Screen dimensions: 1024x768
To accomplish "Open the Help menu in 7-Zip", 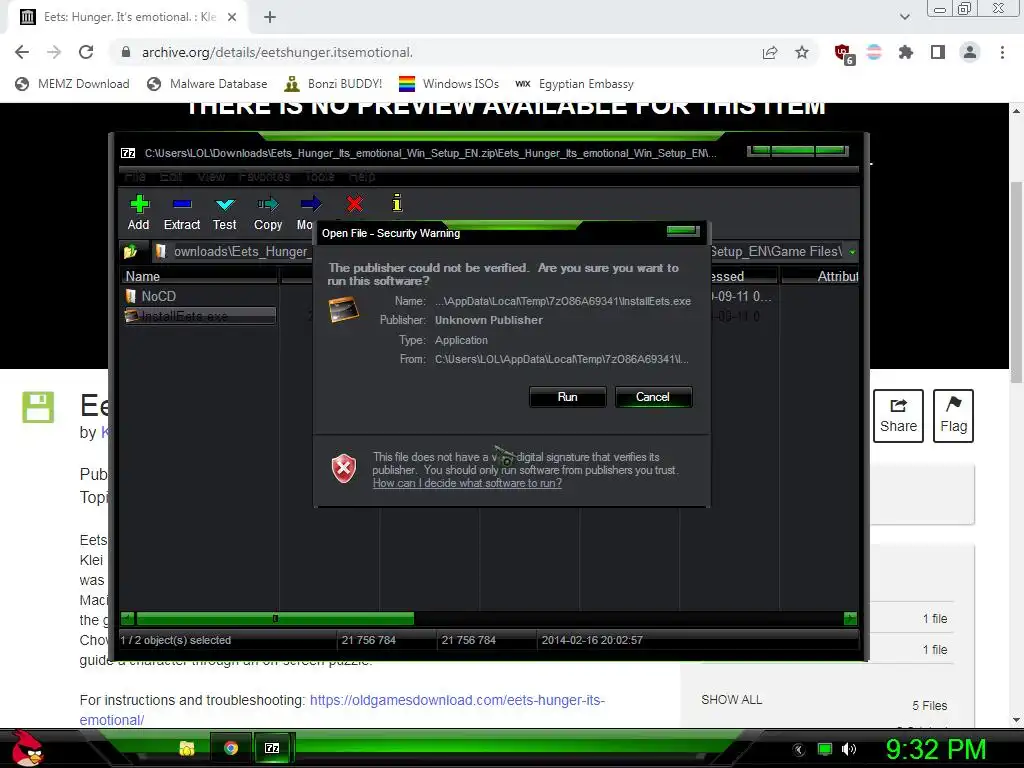I will (361, 176).
